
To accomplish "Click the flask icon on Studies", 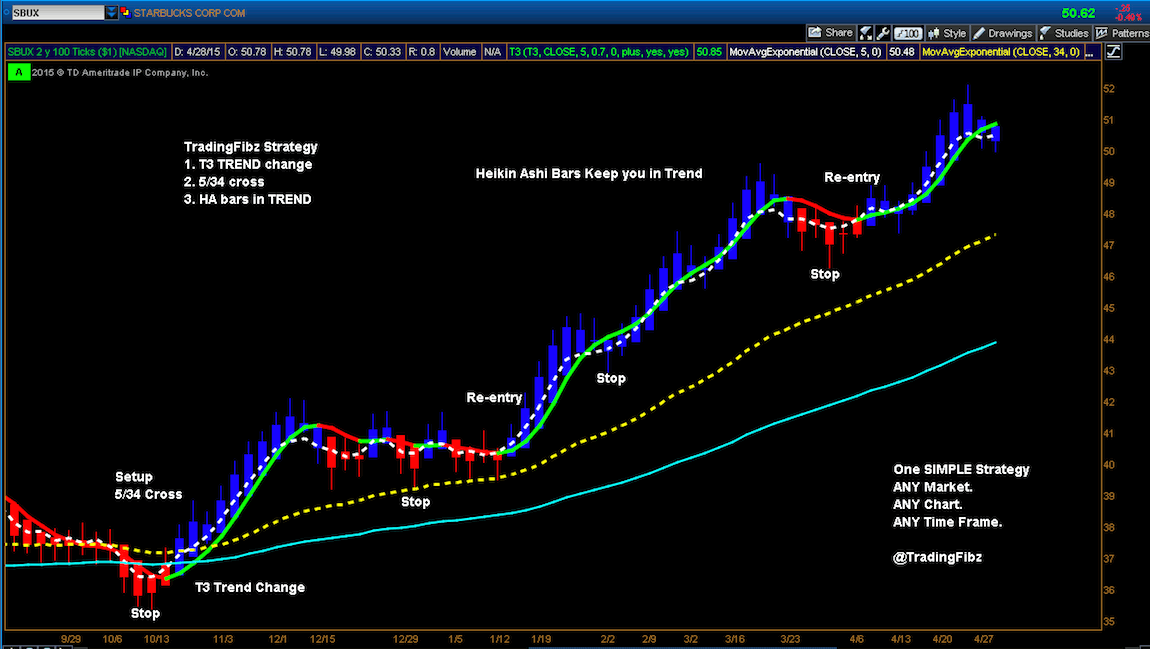I will 1045,33.
